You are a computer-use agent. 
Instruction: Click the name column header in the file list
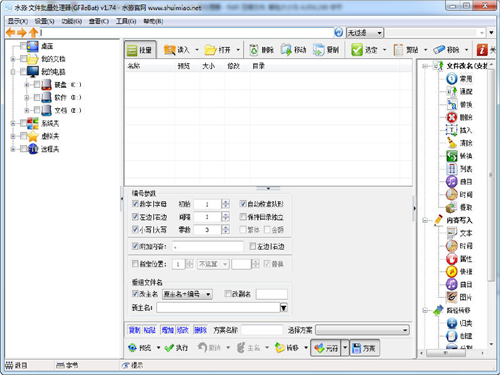(149, 66)
